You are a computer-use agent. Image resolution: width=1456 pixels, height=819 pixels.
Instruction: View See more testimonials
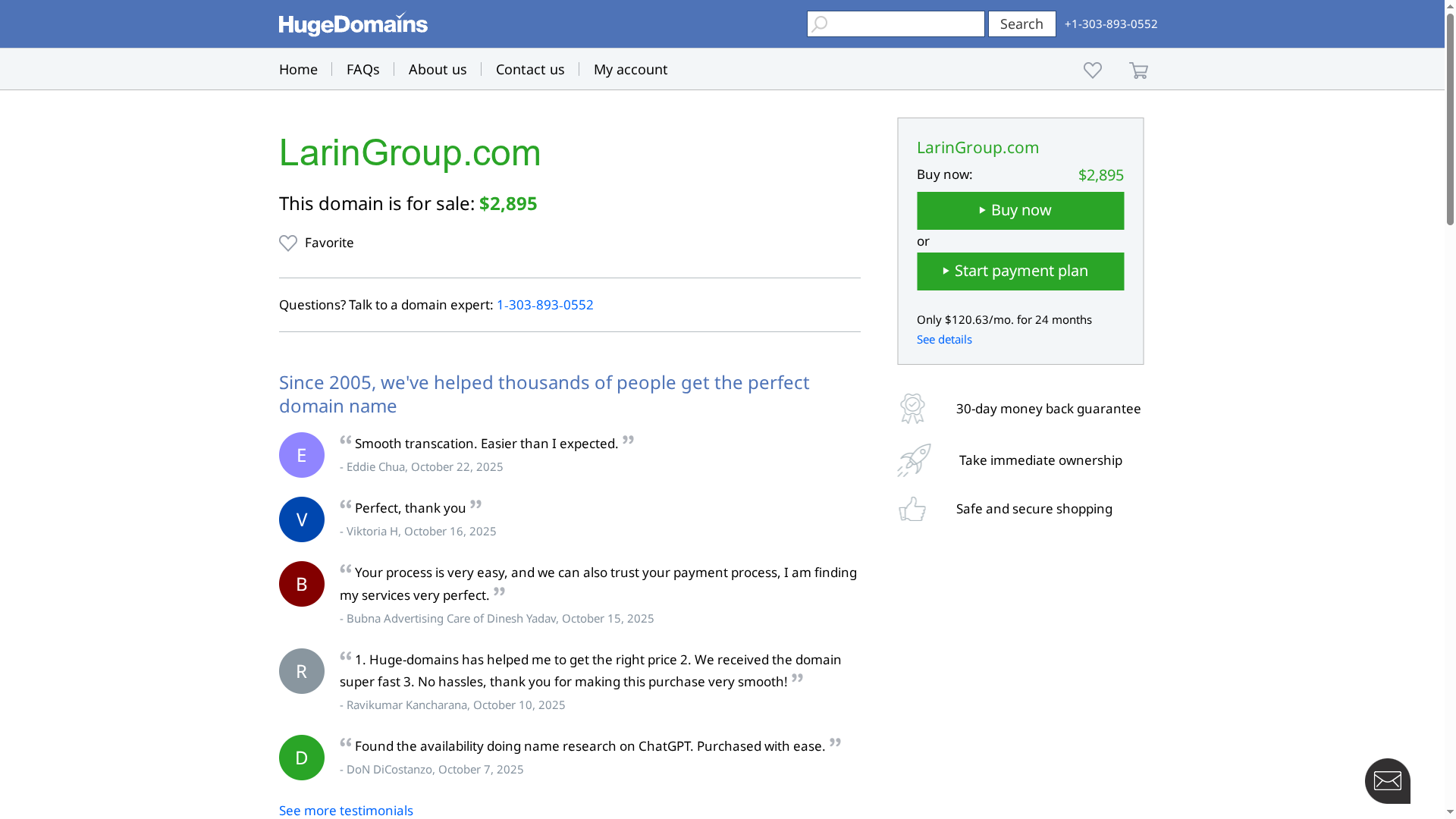346,810
